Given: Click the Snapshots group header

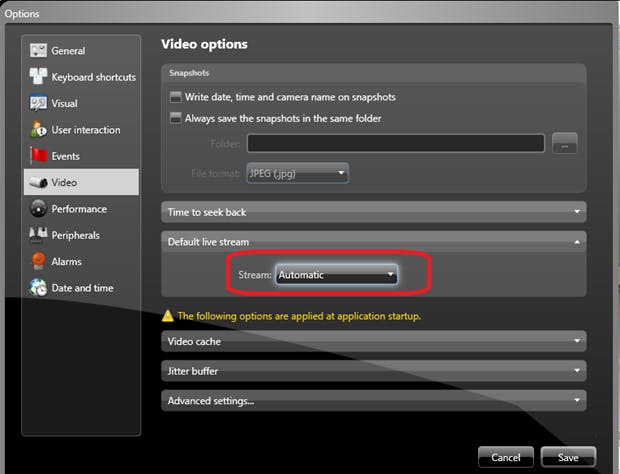Looking at the screenshot, I should [189, 73].
